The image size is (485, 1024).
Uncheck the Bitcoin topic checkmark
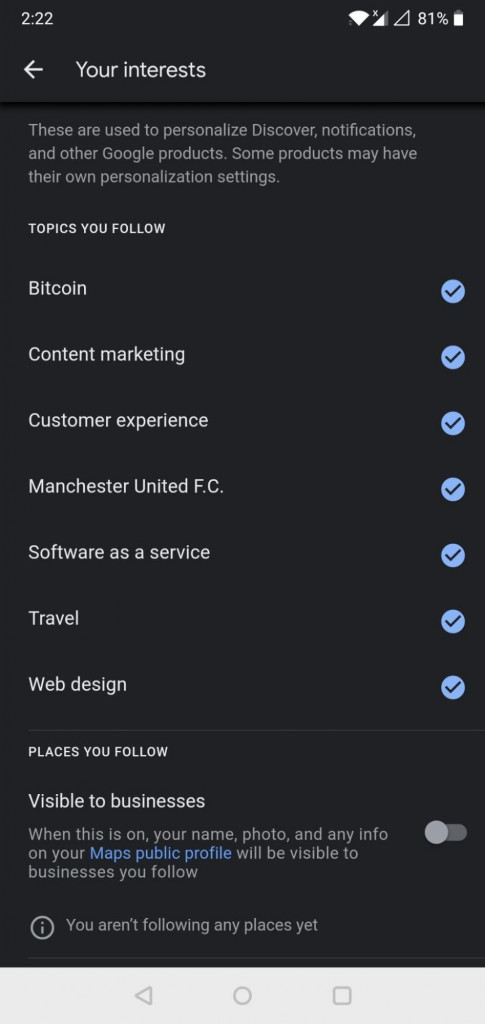tap(453, 291)
